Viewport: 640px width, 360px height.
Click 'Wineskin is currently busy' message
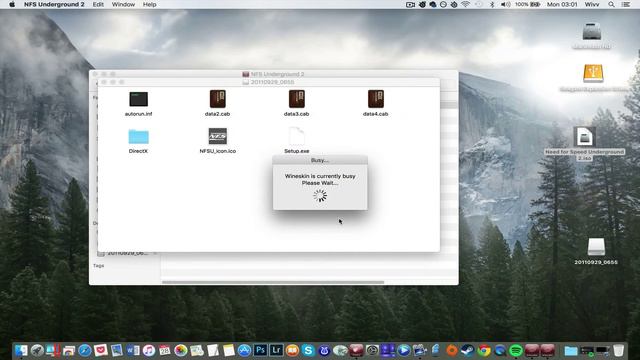(x=320, y=176)
